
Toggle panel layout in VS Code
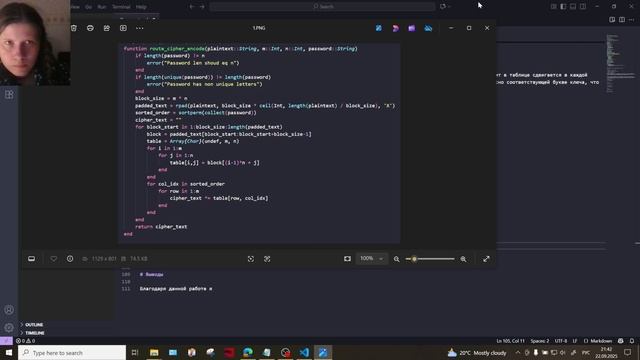click(x=573, y=7)
